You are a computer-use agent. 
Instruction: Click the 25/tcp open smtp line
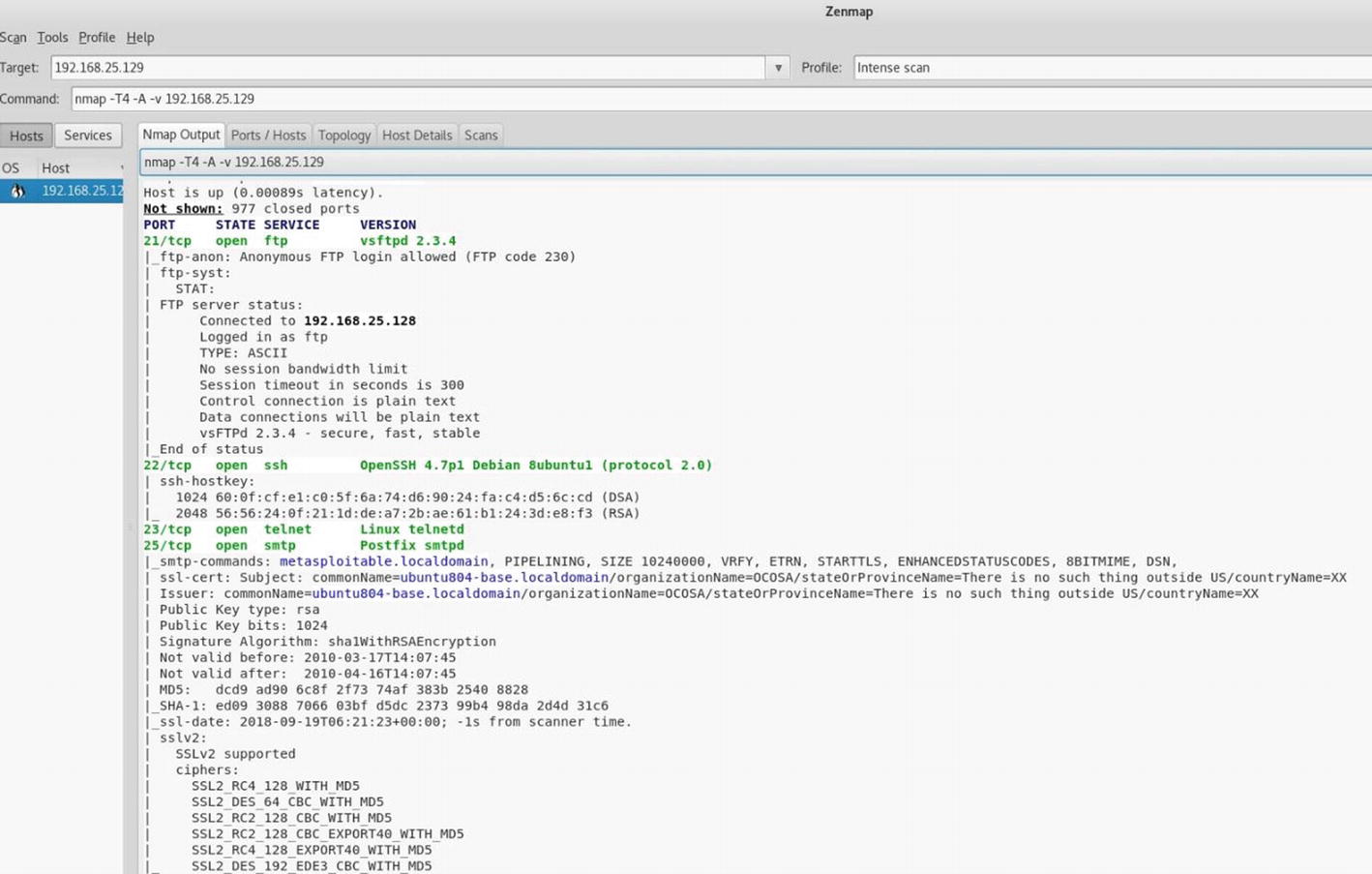point(304,546)
